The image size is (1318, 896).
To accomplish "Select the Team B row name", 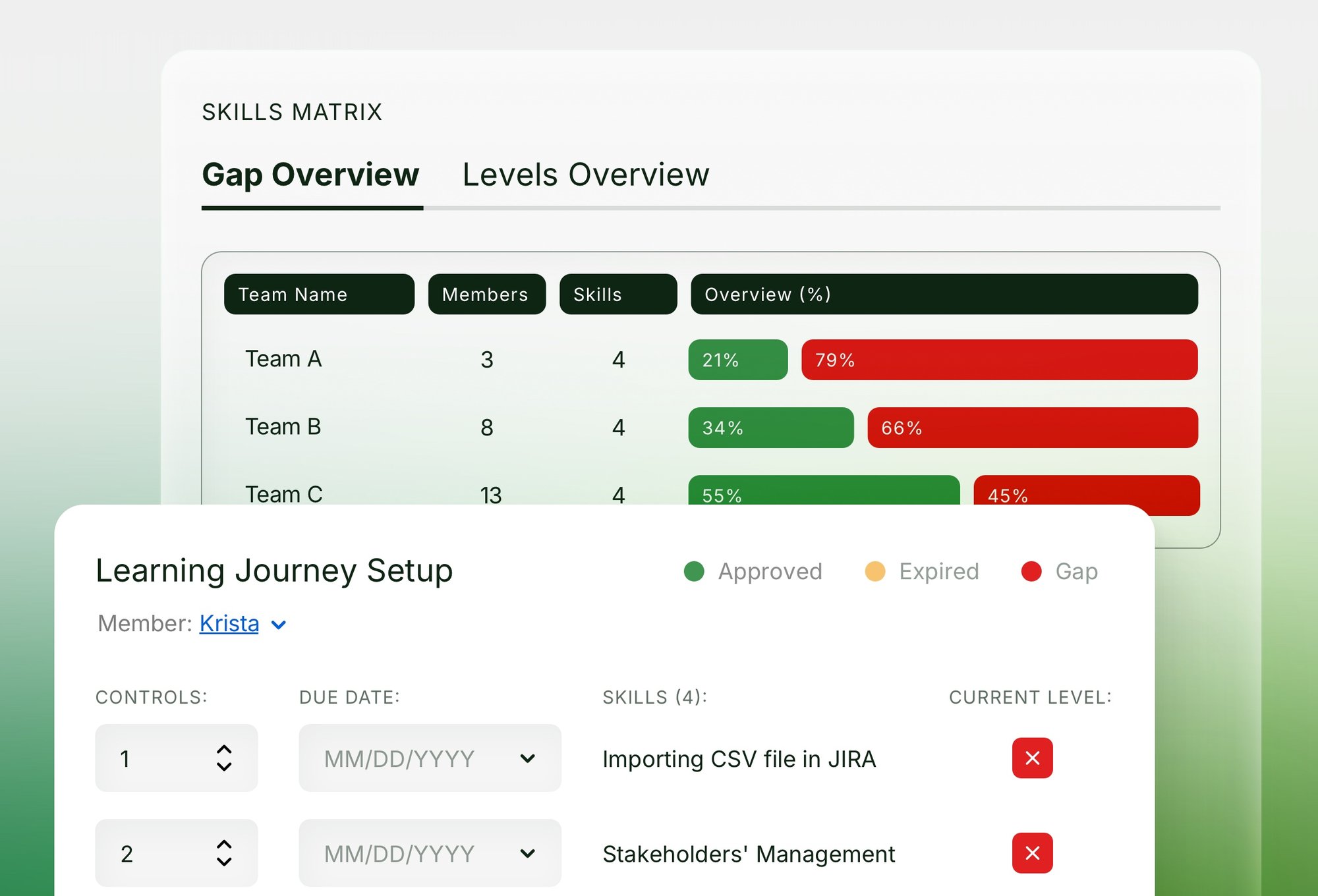I will 283,427.
